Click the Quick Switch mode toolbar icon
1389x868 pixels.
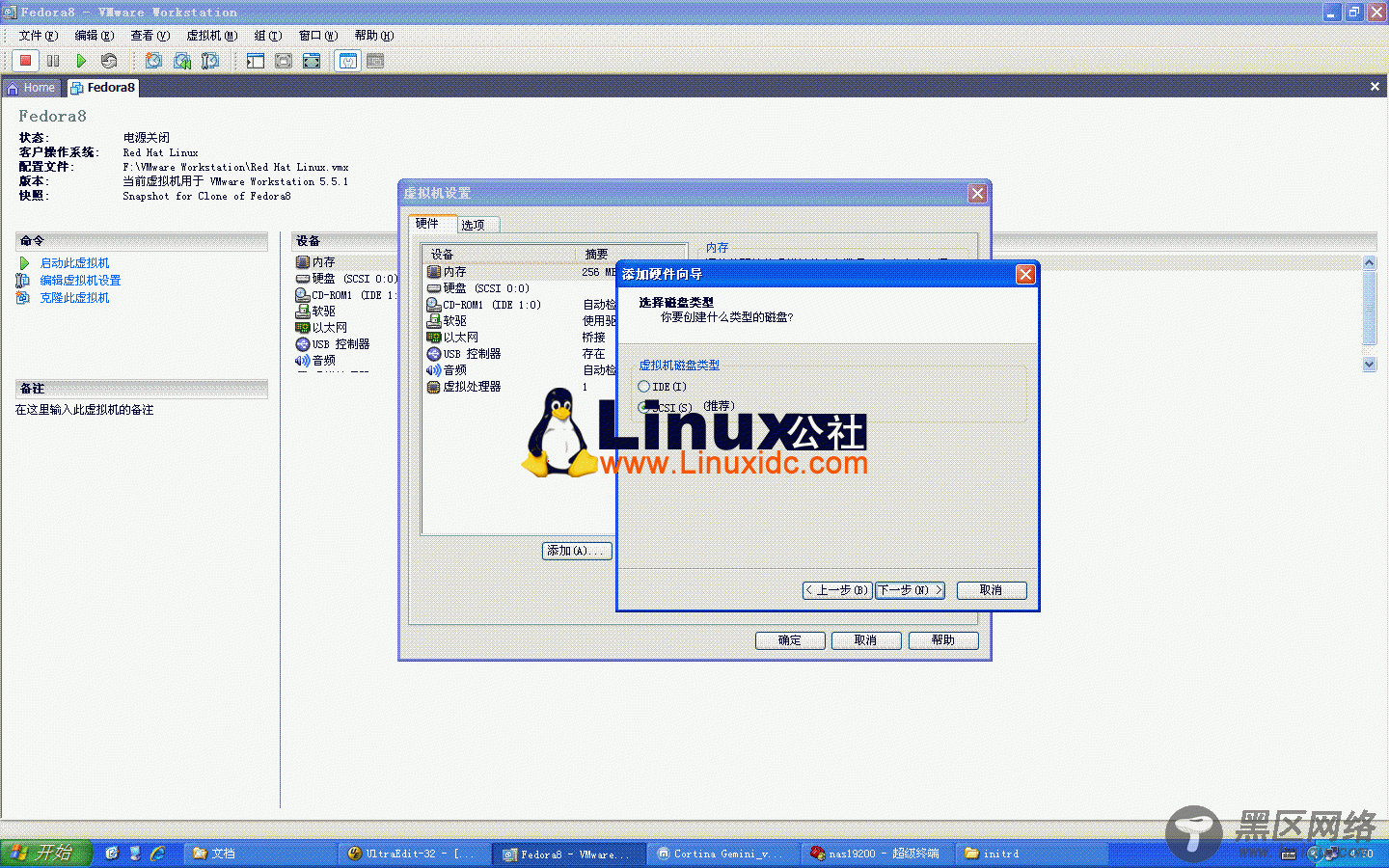coord(284,61)
